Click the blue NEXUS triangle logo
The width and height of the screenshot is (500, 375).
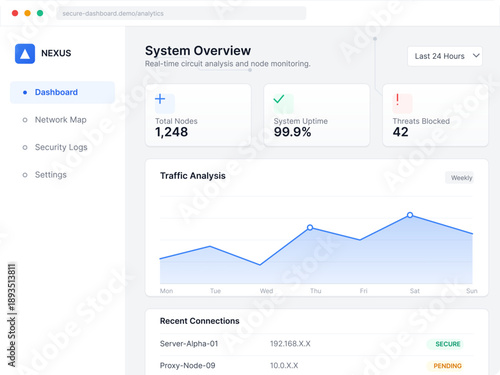[25, 54]
